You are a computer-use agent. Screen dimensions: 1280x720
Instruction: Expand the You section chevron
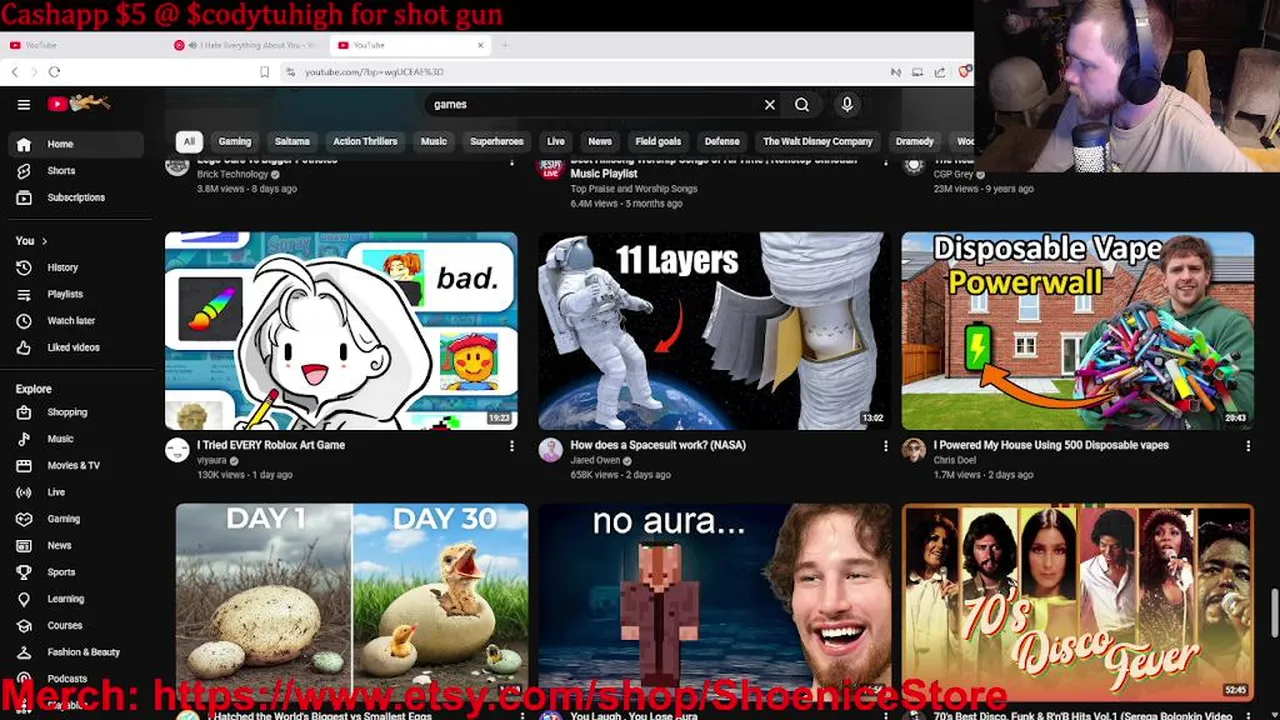(x=44, y=241)
